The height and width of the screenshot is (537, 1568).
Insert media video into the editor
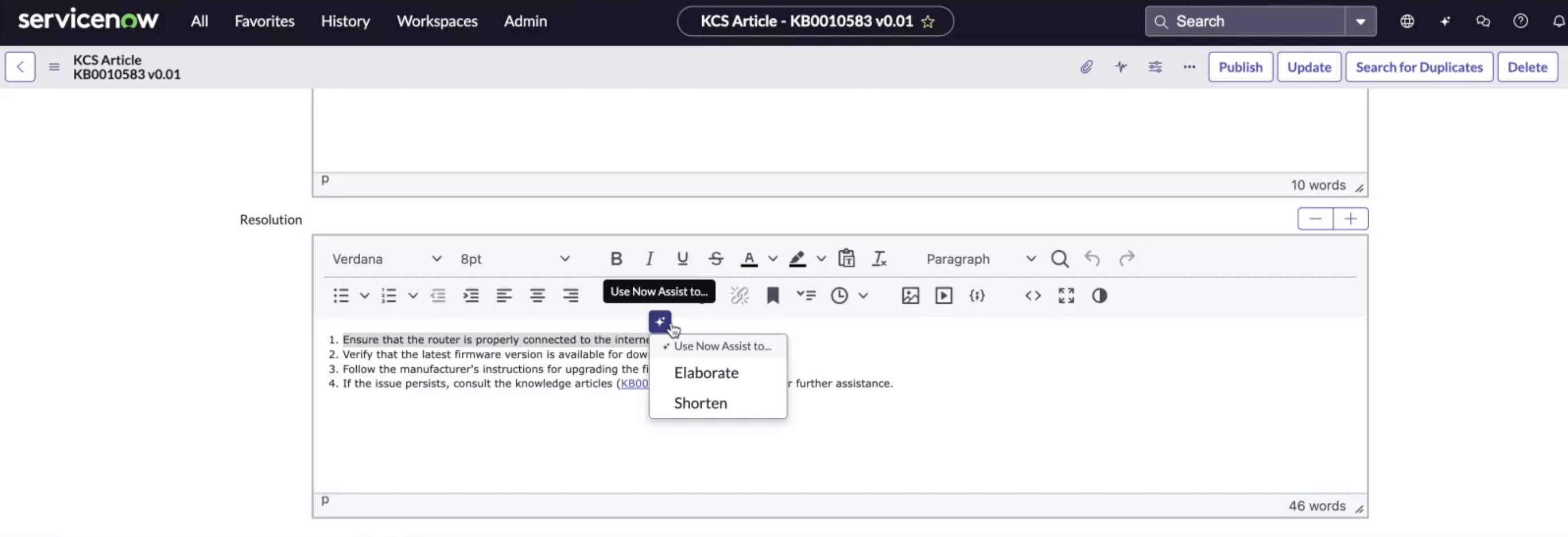point(944,296)
